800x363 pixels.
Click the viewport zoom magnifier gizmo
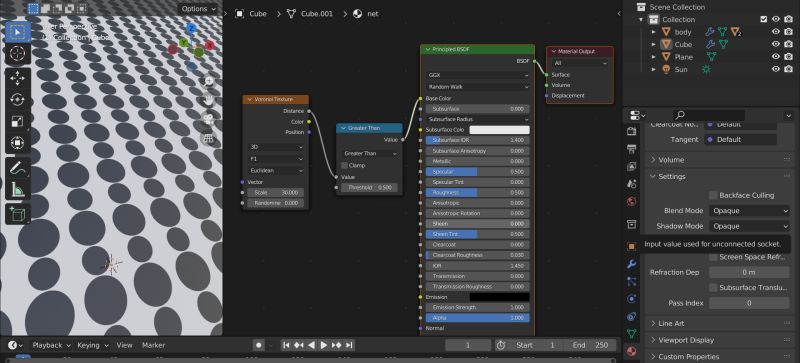coord(209,81)
